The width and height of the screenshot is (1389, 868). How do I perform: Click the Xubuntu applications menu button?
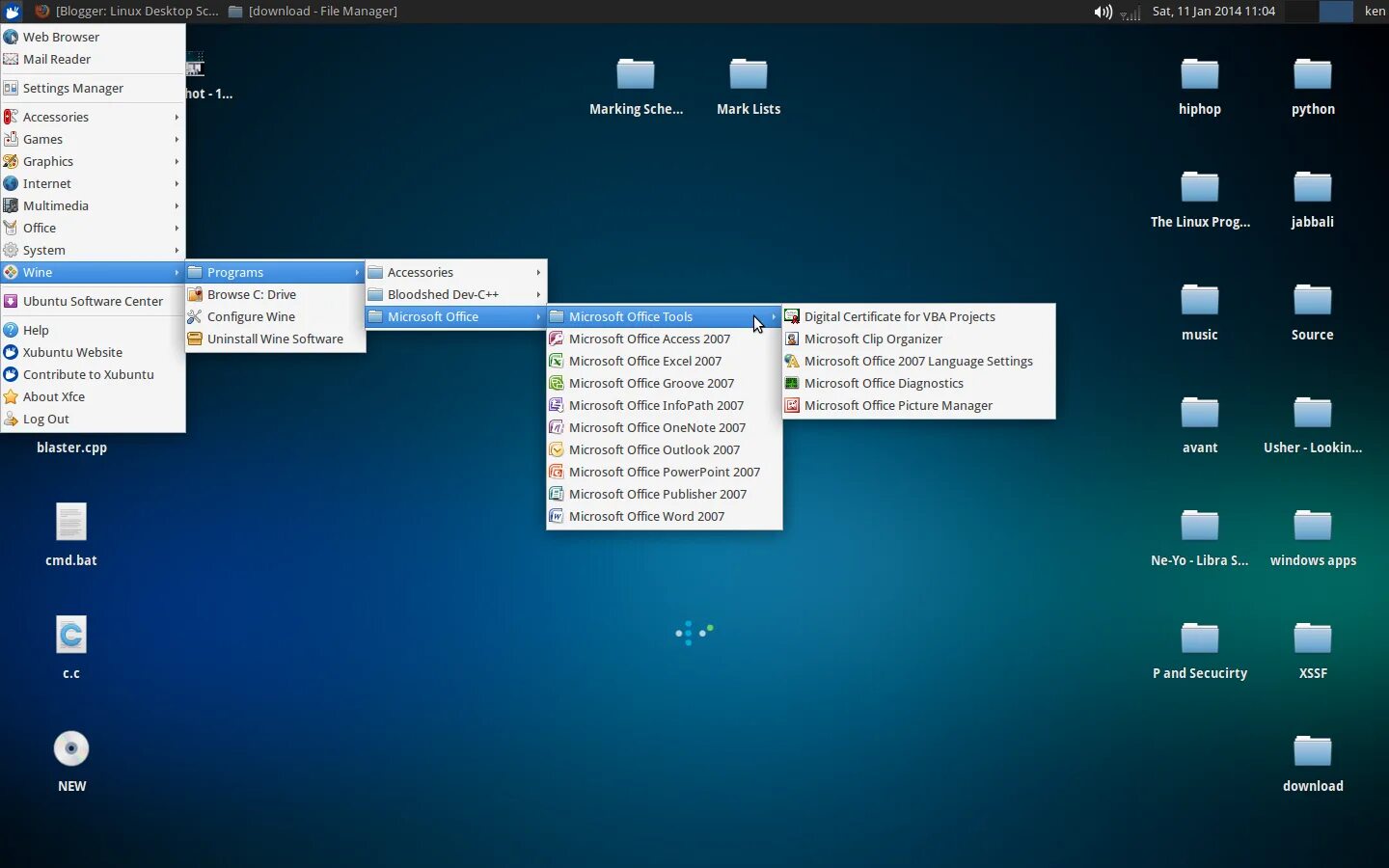tap(12, 12)
